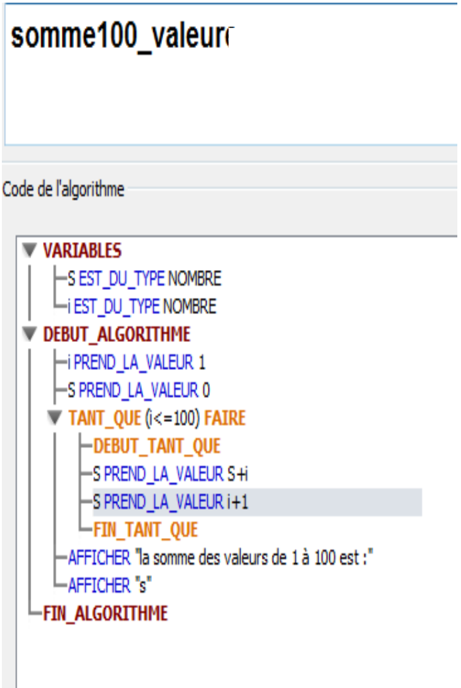Select line i PREND_LA_VALEUR 1

136,362
